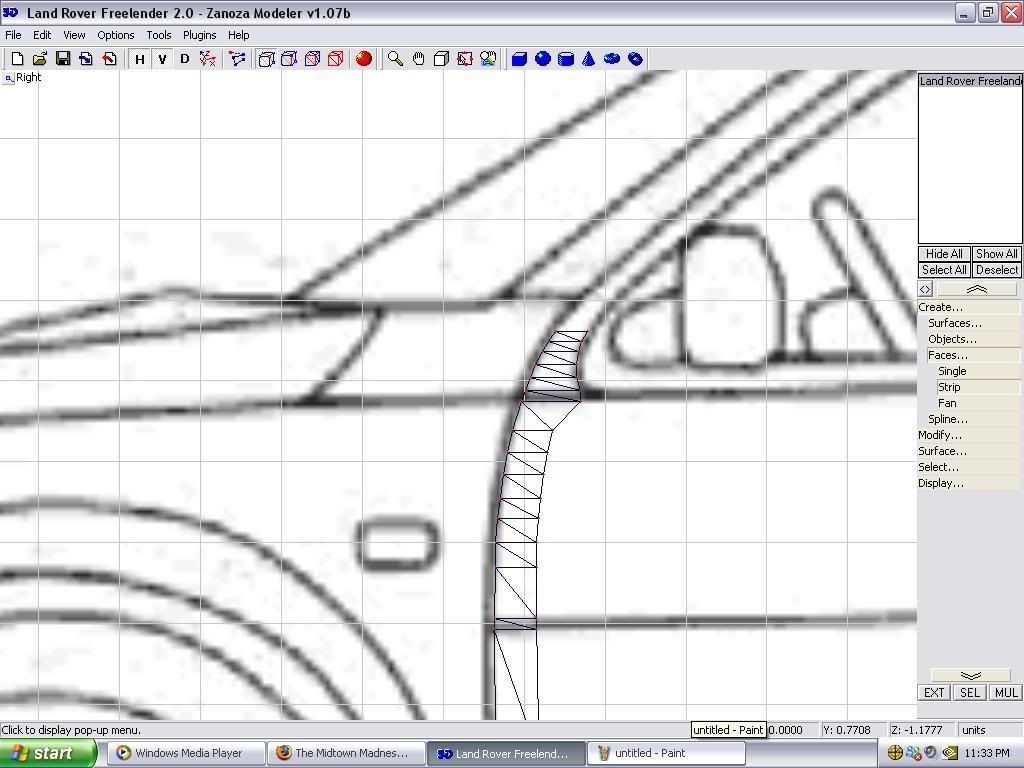Expand the Modify... command group
This screenshot has height=768, width=1024.
(x=940, y=435)
